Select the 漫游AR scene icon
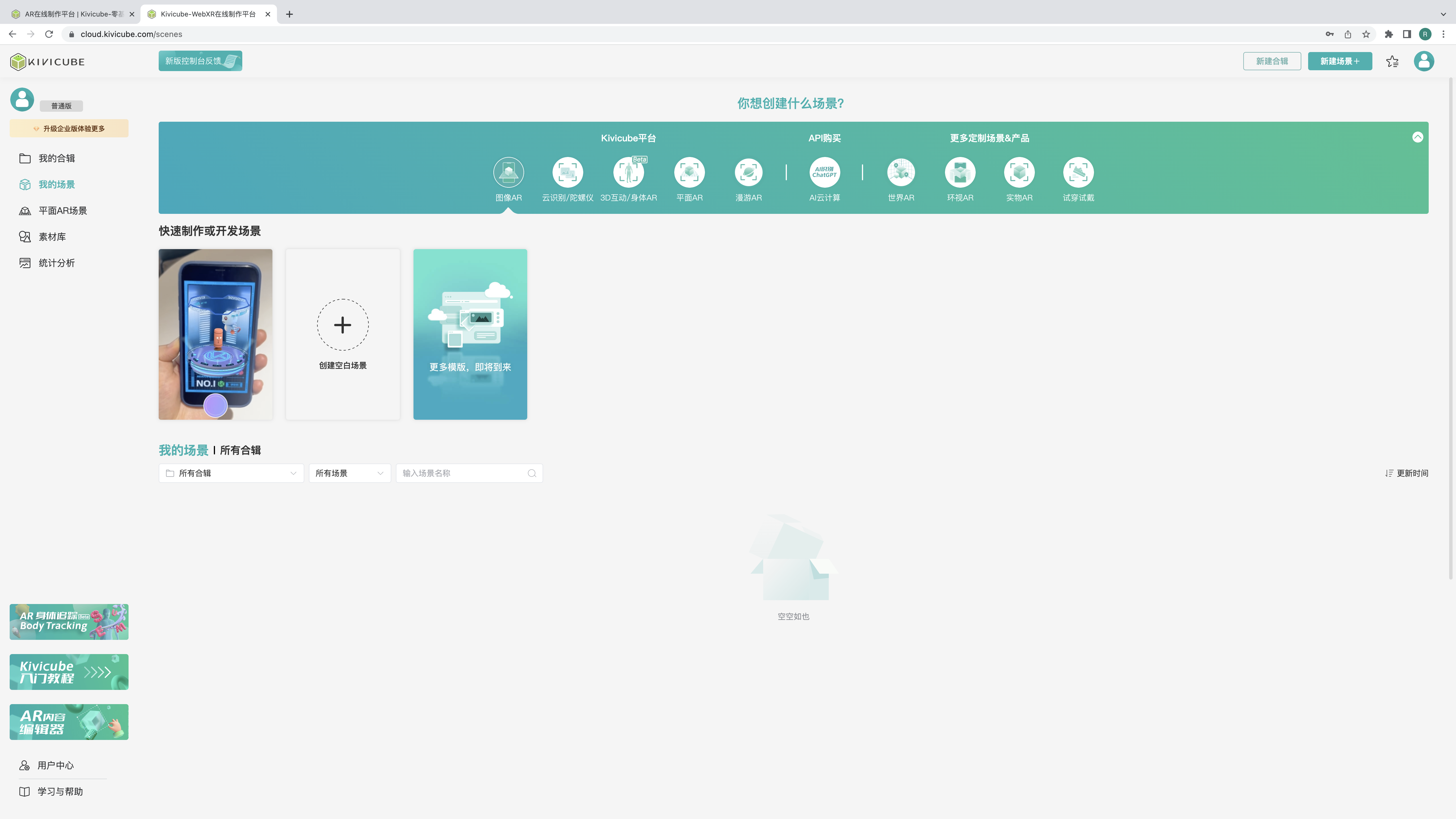Image resolution: width=1456 pixels, height=819 pixels. pyautogui.click(x=748, y=172)
